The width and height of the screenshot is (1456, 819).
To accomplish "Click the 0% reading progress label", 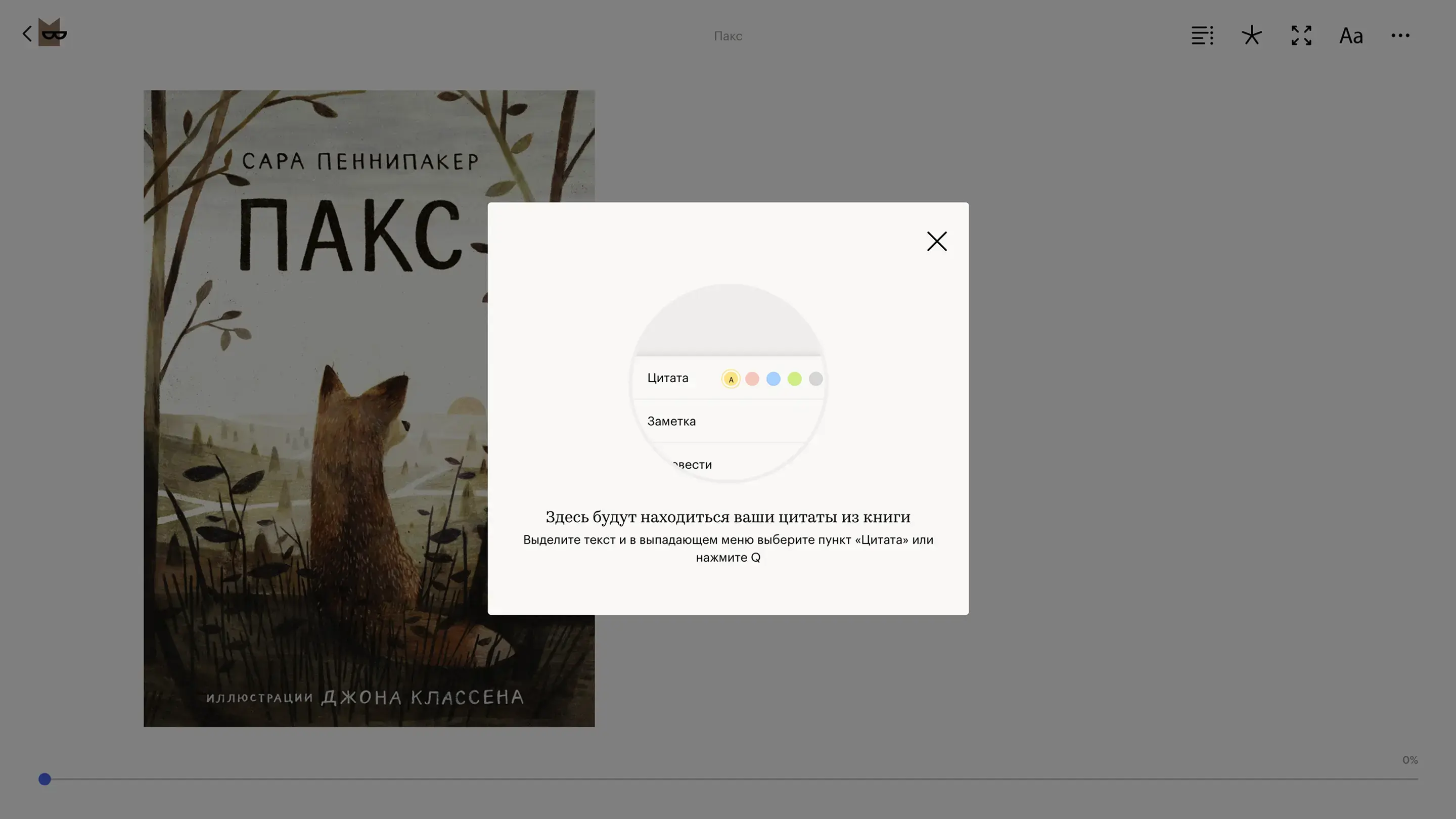I will click(x=1409, y=760).
